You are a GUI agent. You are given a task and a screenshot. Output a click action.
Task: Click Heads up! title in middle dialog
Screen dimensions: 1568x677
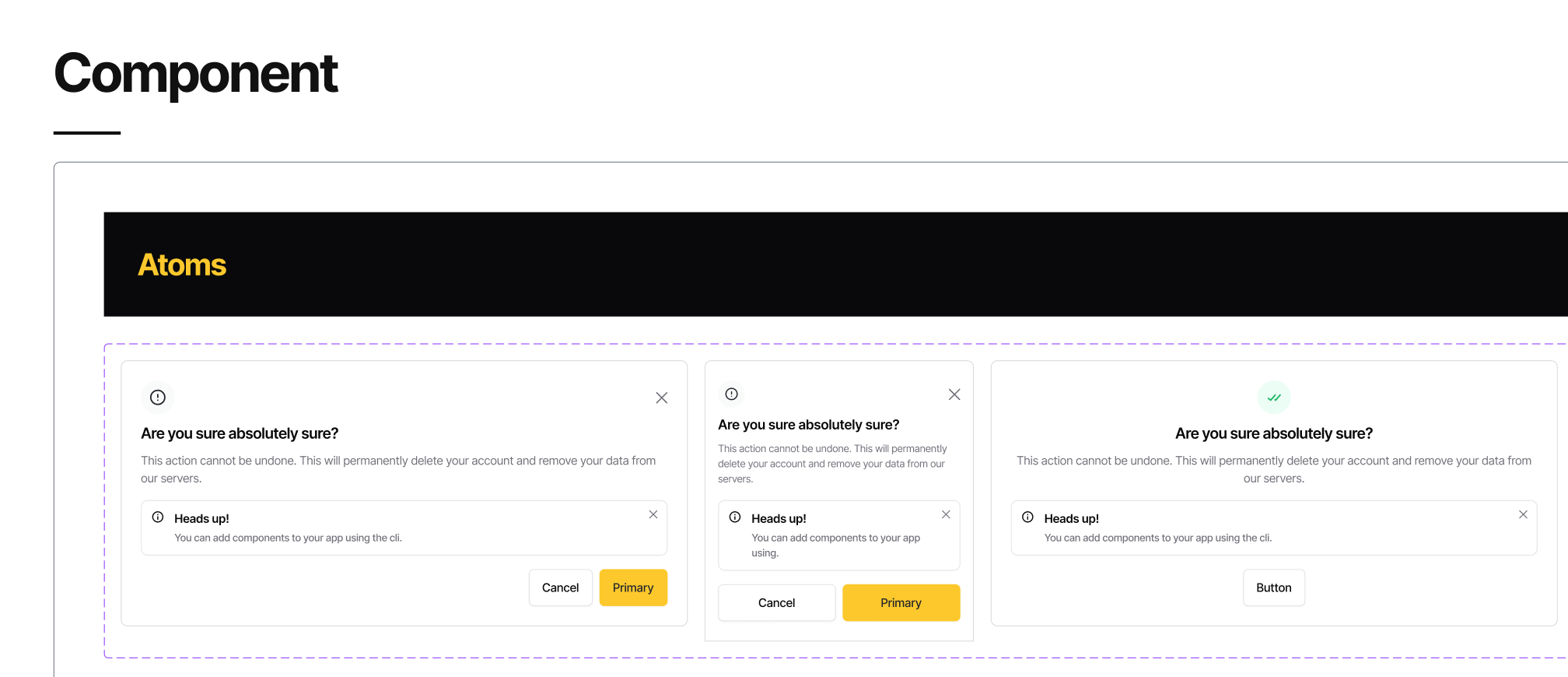(779, 519)
